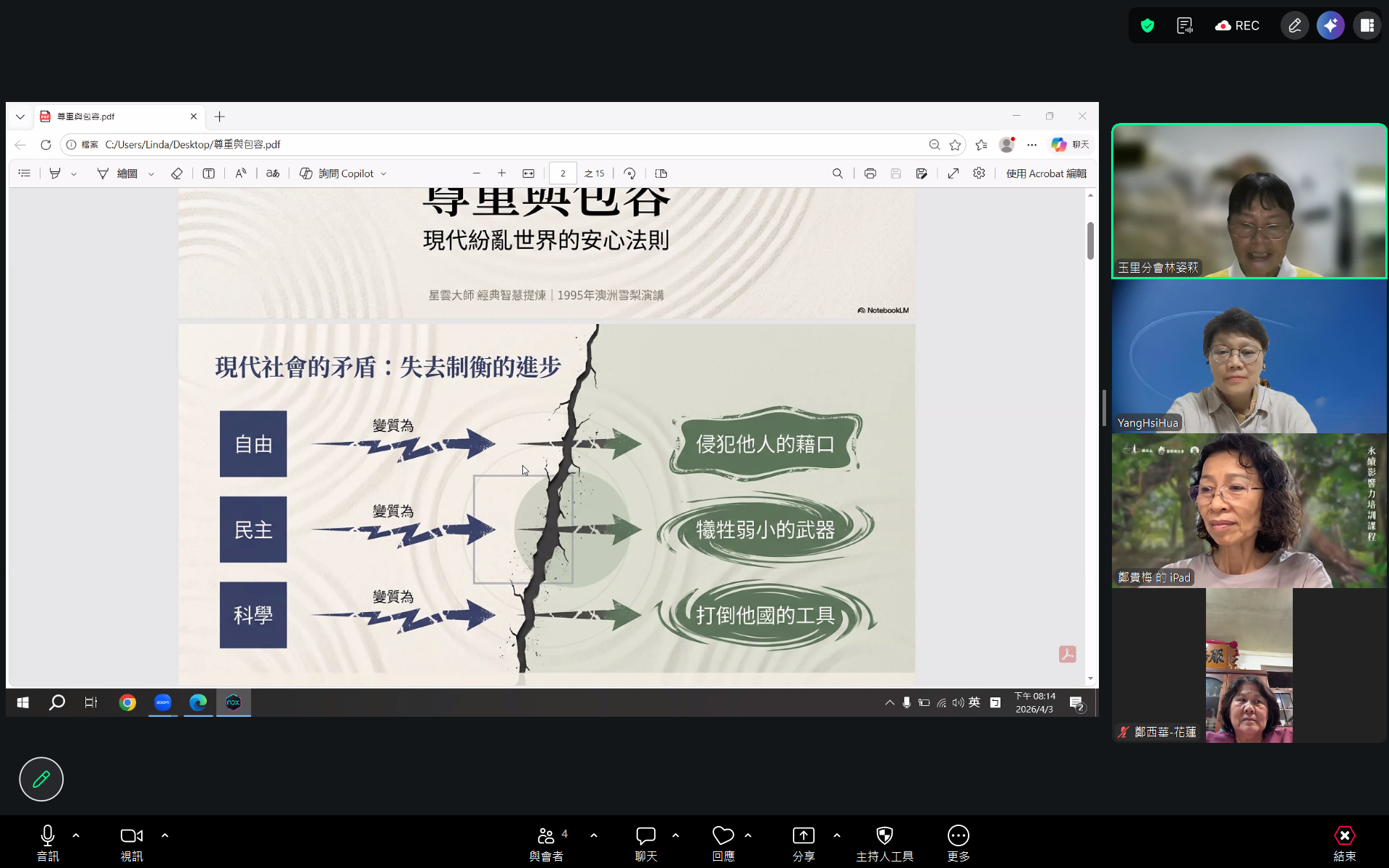Click the PDF vertical scrollbar thumb
The image size is (1389, 868).
[x=1090, y=240]
